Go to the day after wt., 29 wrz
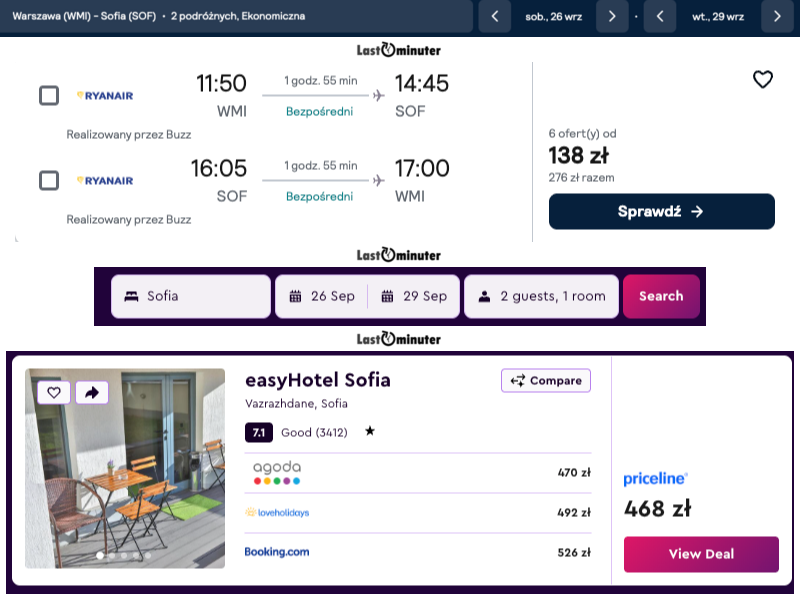 (x=777, y=16)
